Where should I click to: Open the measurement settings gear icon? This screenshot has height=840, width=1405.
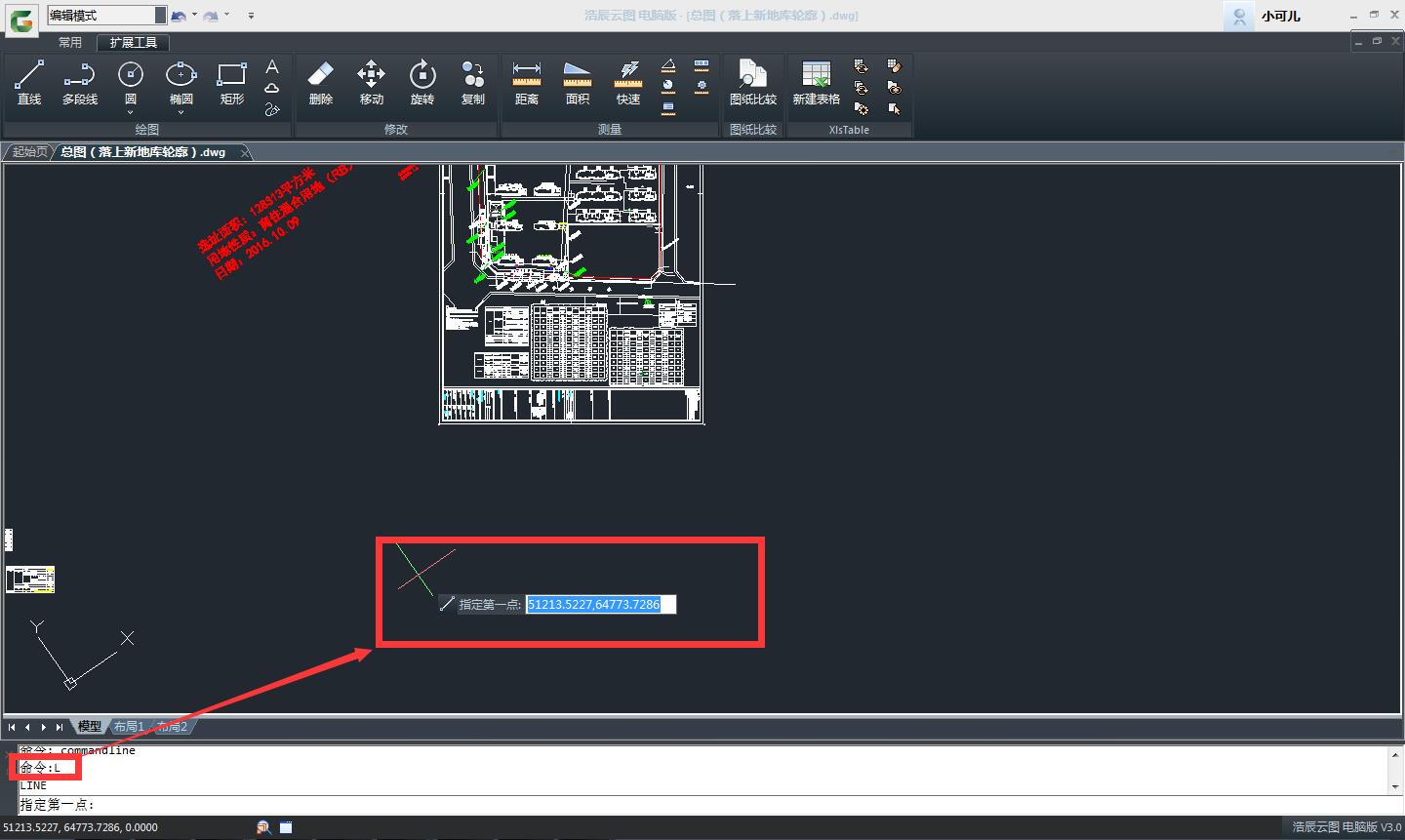tap(702, 87)
